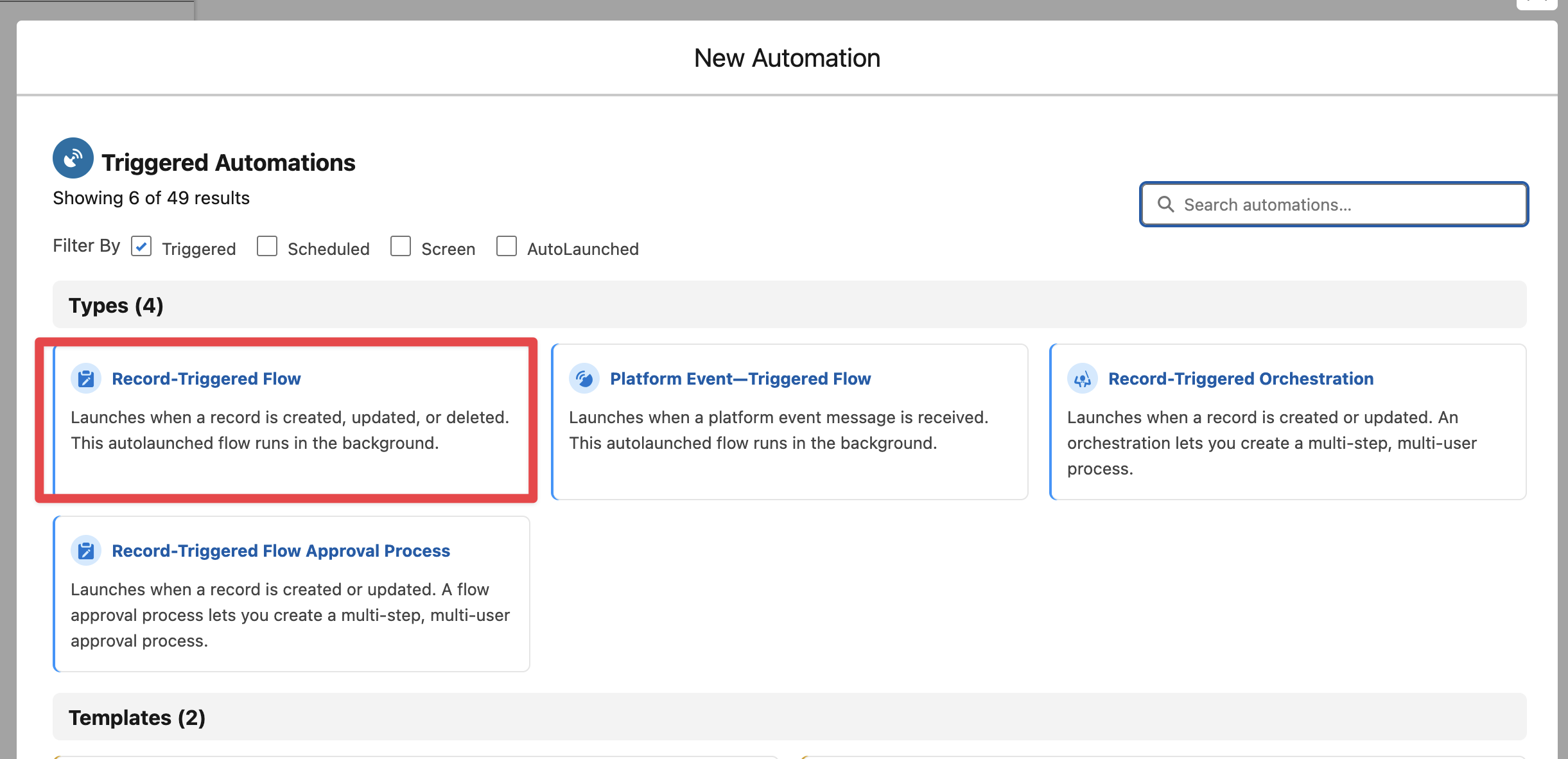Select Record-Triggered Orchestration title link
Viewport: 1568px width, 759px height.
(x=1241, y=379)
